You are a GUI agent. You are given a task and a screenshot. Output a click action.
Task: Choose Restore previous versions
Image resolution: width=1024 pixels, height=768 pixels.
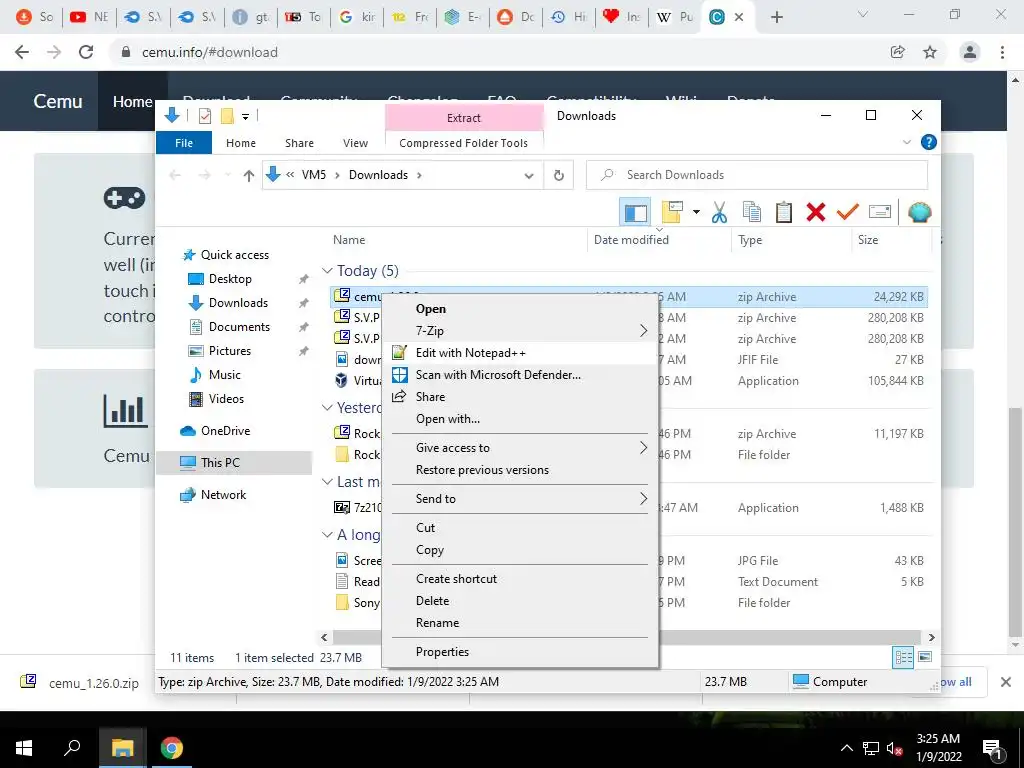click(520, 470)
